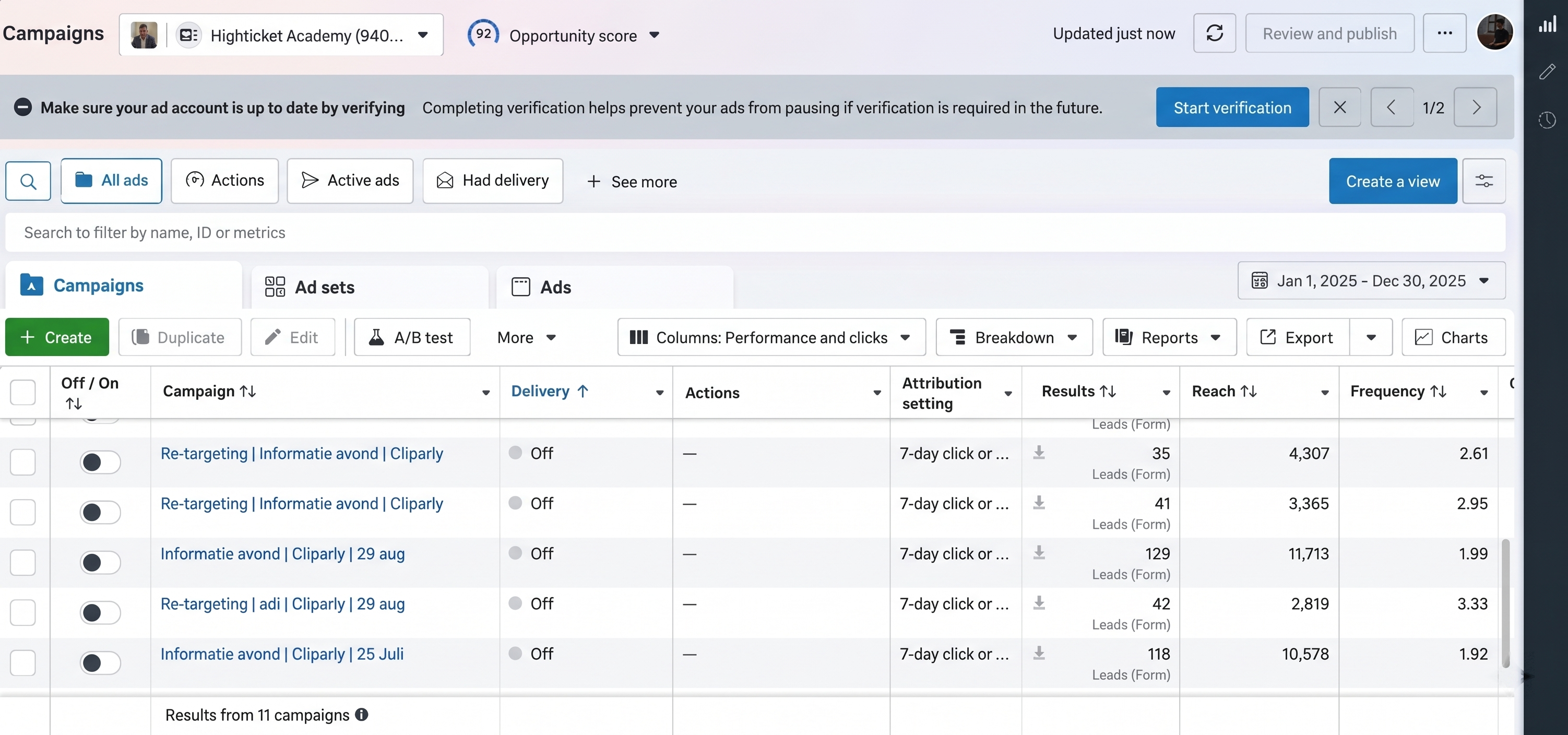The height and width of the screenshot is (735, 1568).
Task: Click Start verification button
Action: pos(1232,107)
